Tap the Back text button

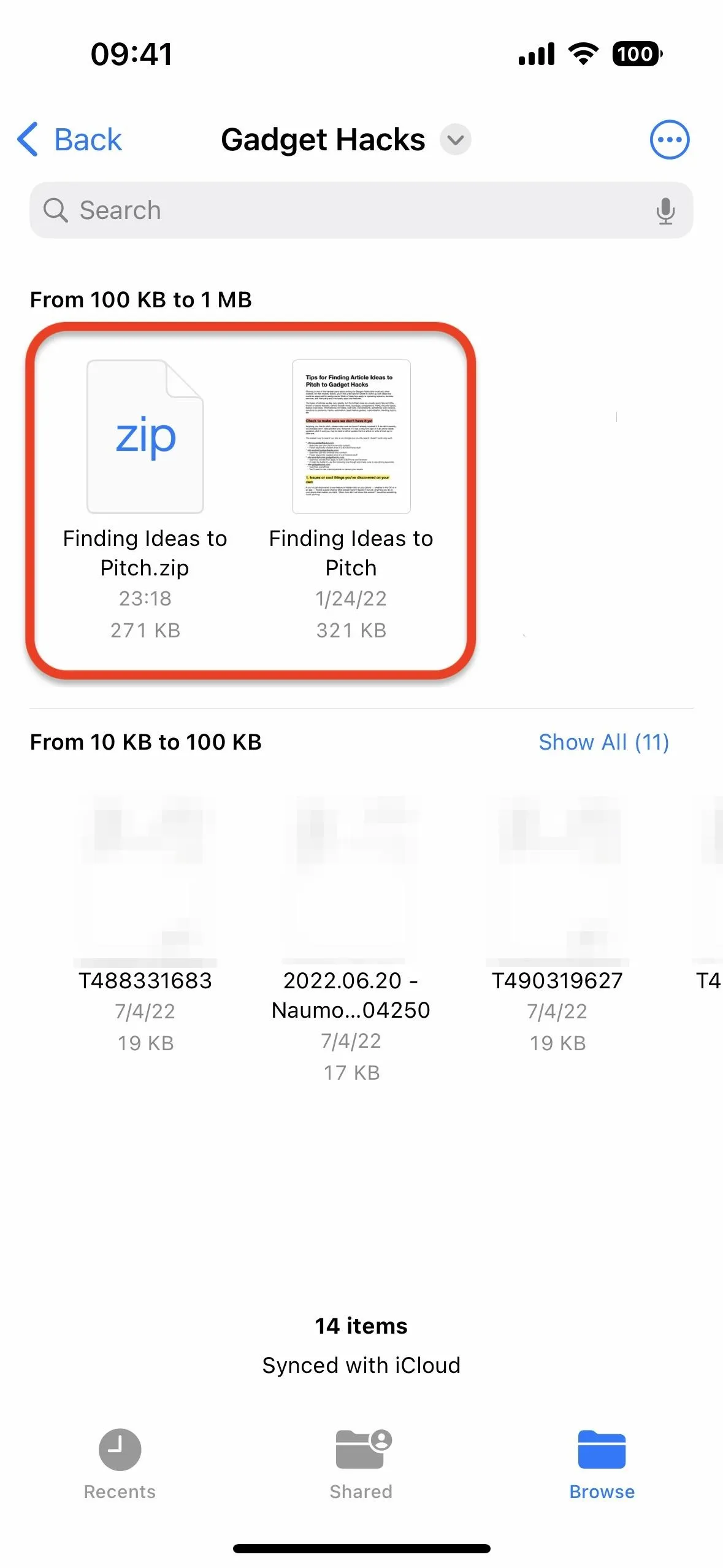(88, 140)
